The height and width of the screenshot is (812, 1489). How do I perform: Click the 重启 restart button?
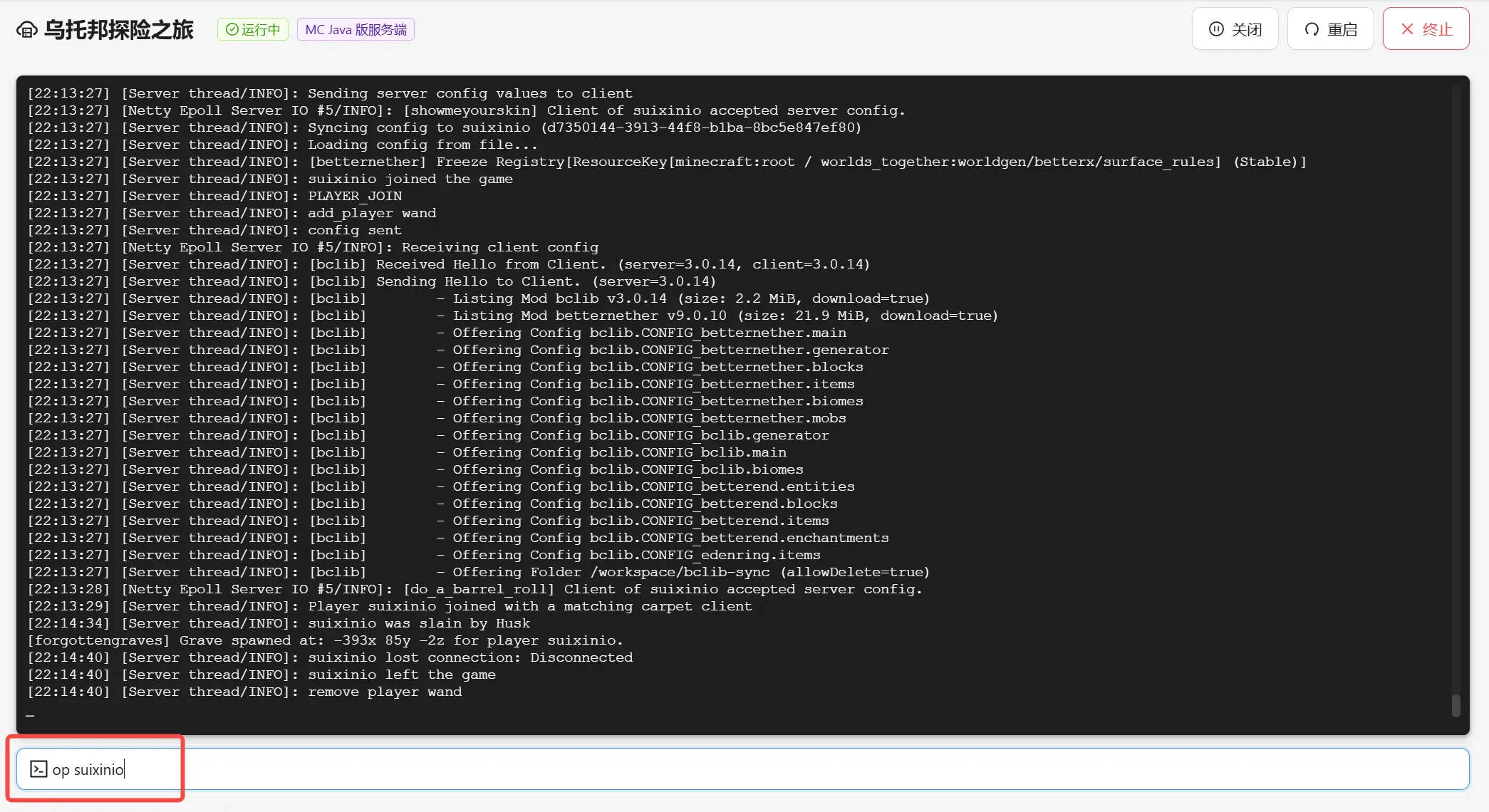coord(1330,29)
